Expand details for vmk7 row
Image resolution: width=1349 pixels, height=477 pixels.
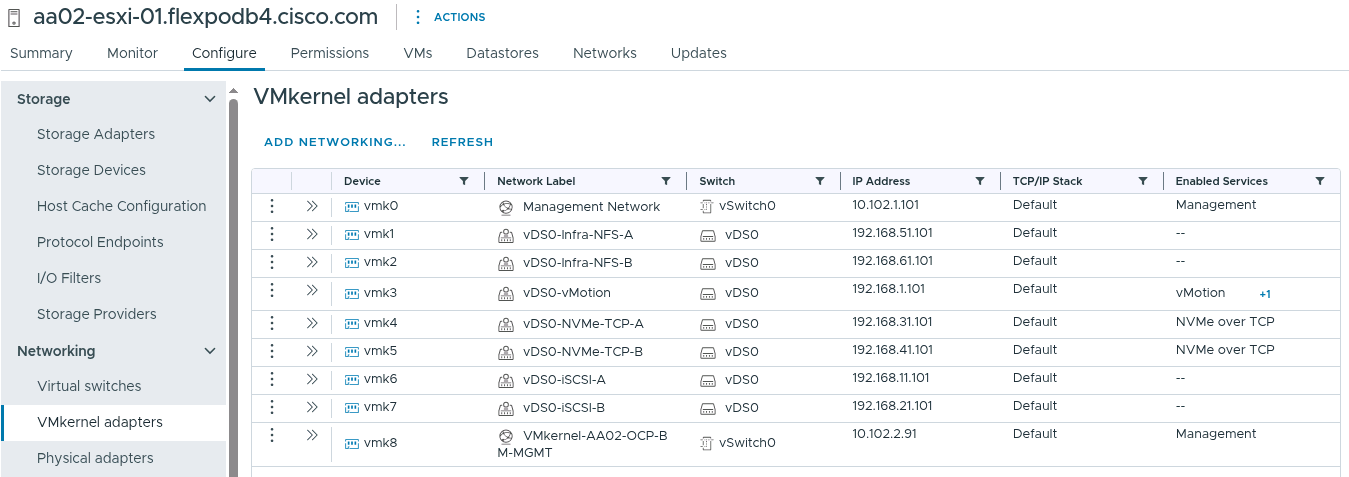click(x=311, y=407)
